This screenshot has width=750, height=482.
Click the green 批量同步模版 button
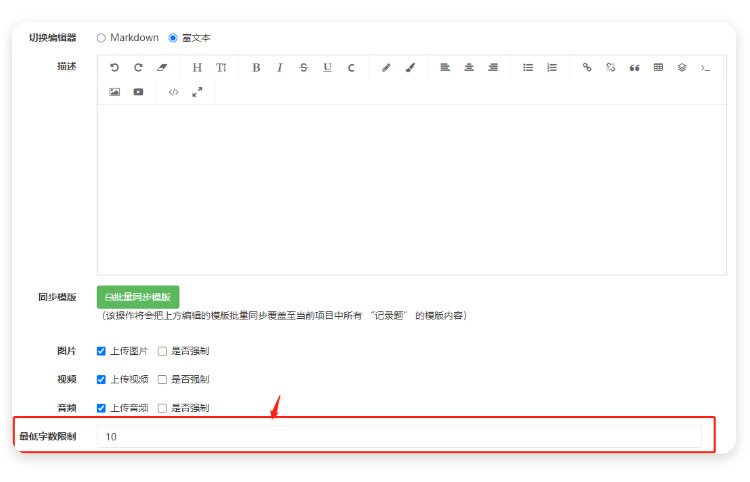(138, 297)
